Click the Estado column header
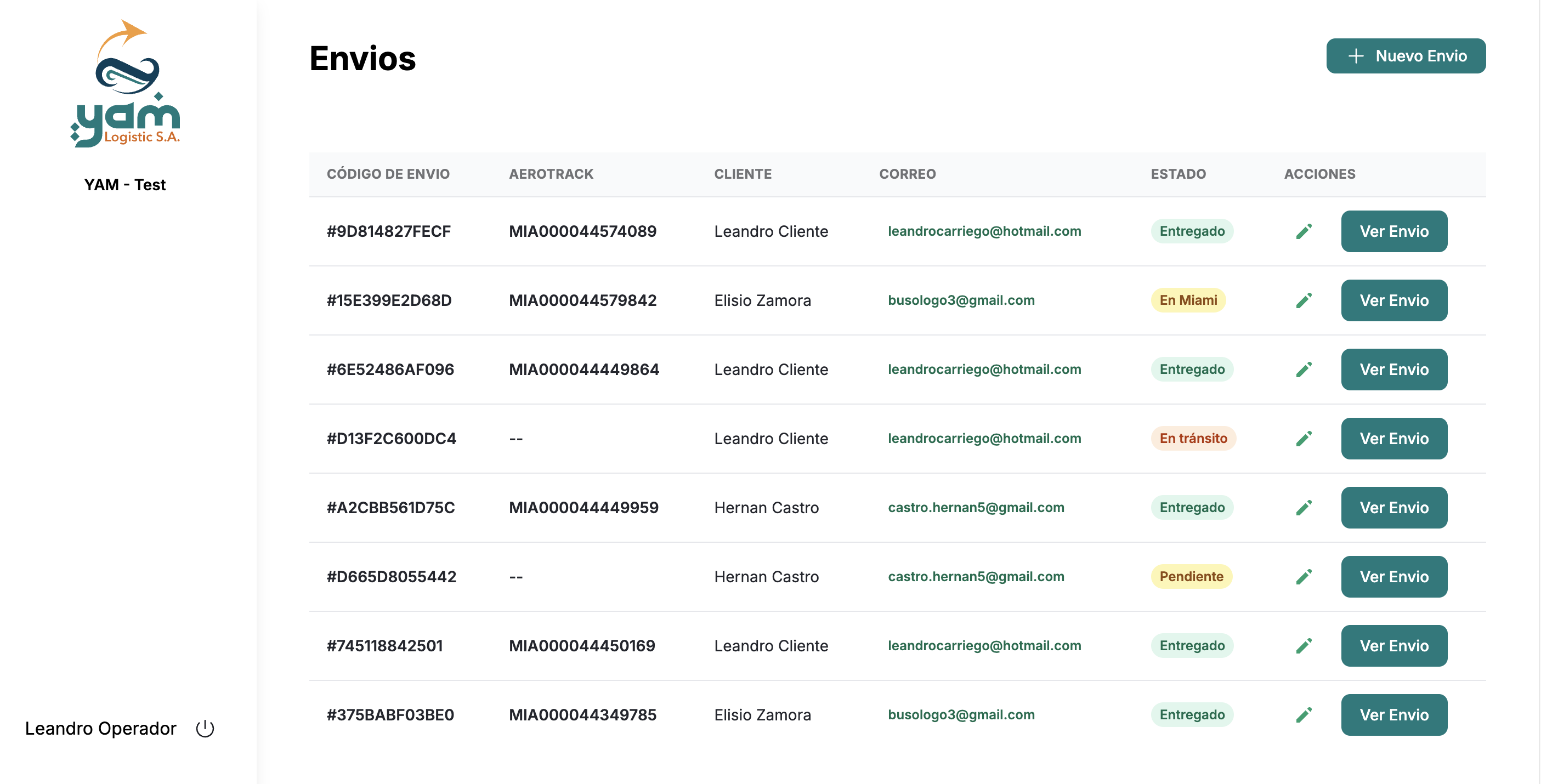Viewport: 1541px width, 784px height. pos(1178,174)
